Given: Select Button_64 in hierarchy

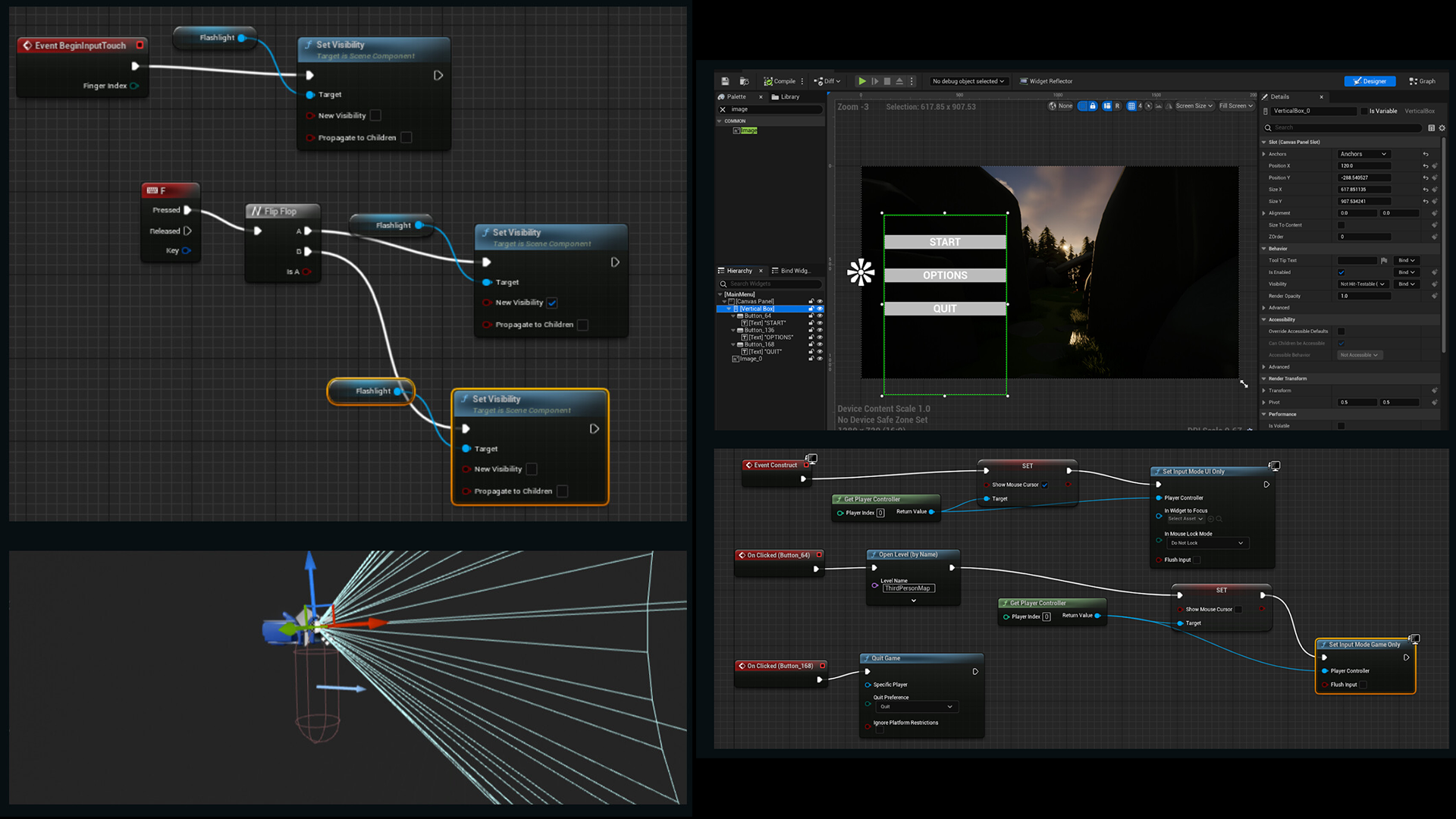Looking at the screenshot, I should [x=758, y=316].
